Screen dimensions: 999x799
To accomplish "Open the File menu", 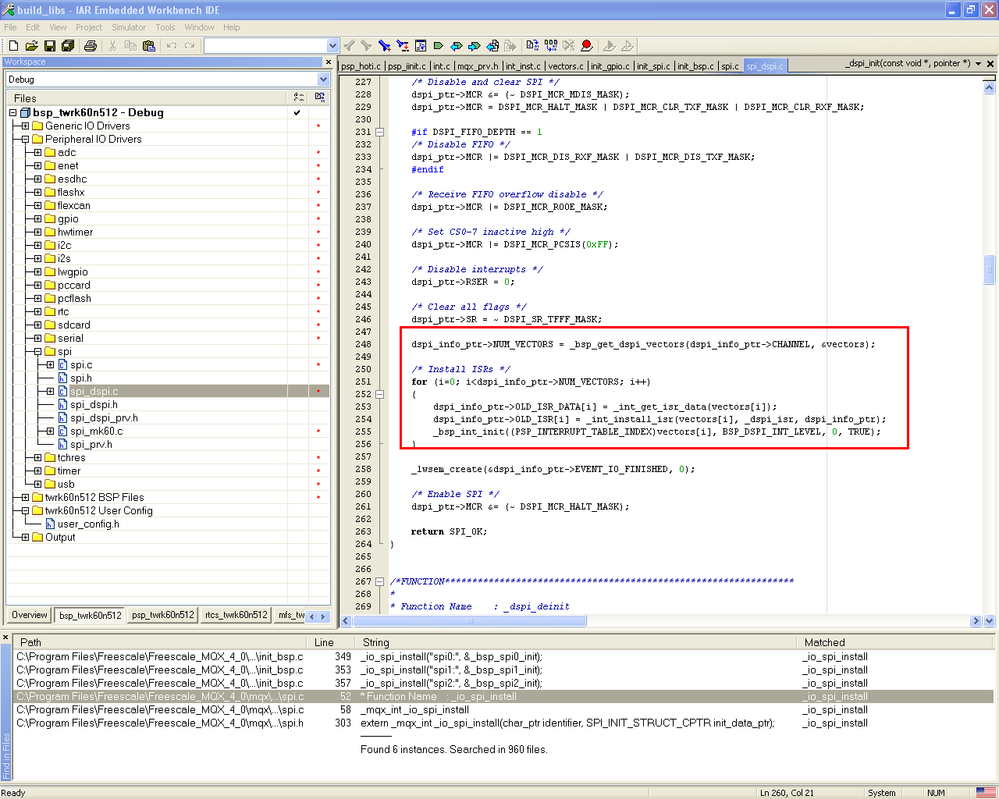I will pyautogui.click(x=11, y=27).
